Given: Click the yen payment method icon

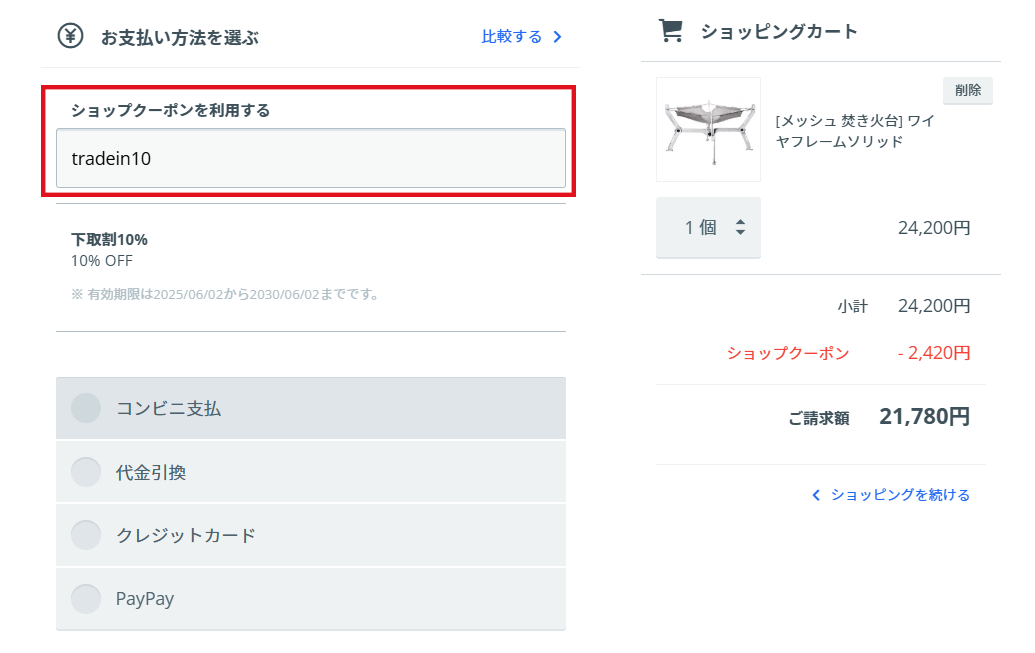Looking at the screenshot, I should click(x=71, y=36).
